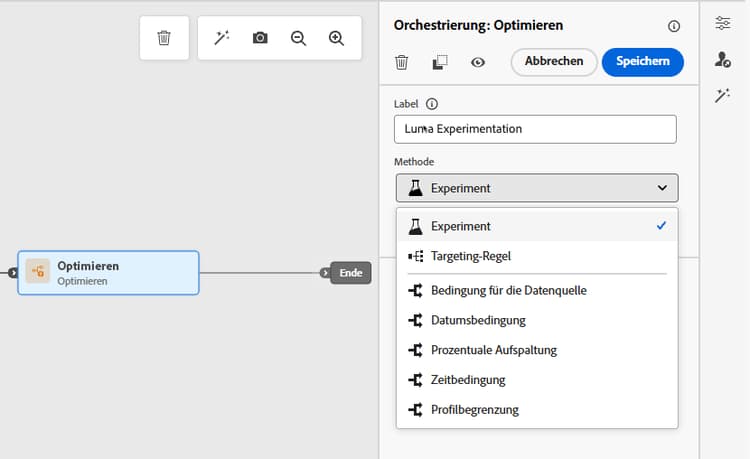Select the Optimieren node on canvas

click(109, 273)
